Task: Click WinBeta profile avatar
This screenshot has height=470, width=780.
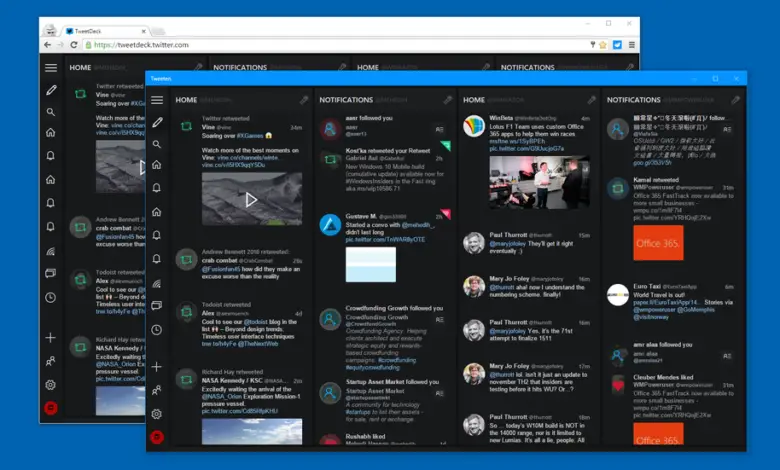Action: tap(474, 126)
